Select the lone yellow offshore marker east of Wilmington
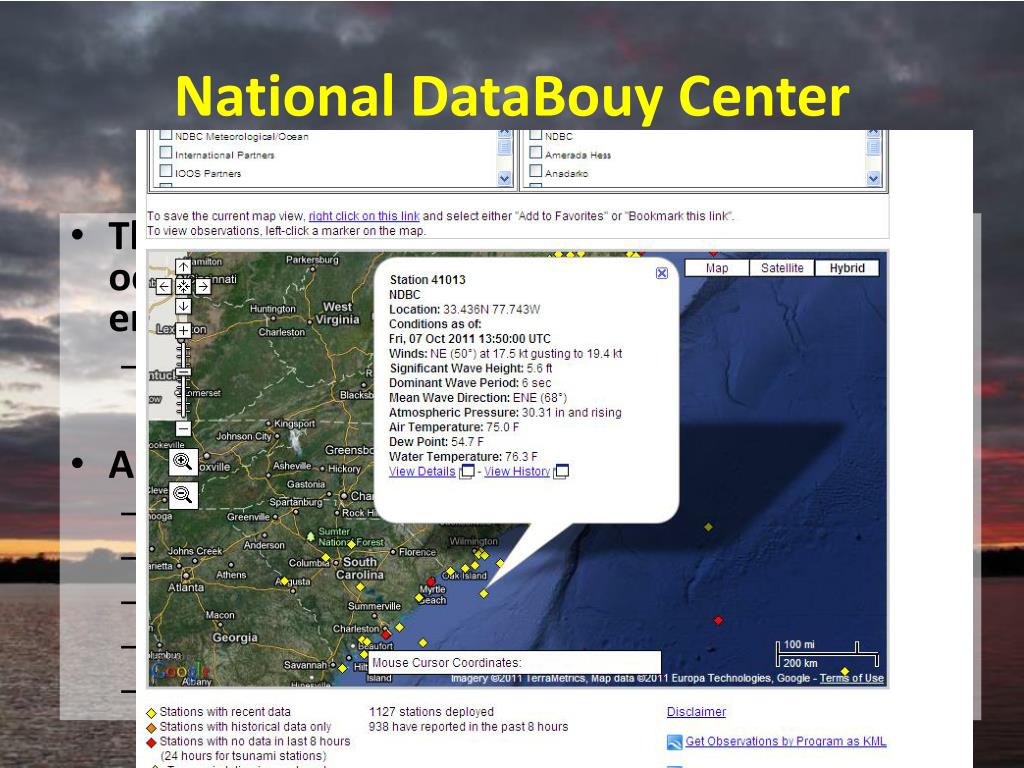 coord(709,526)
